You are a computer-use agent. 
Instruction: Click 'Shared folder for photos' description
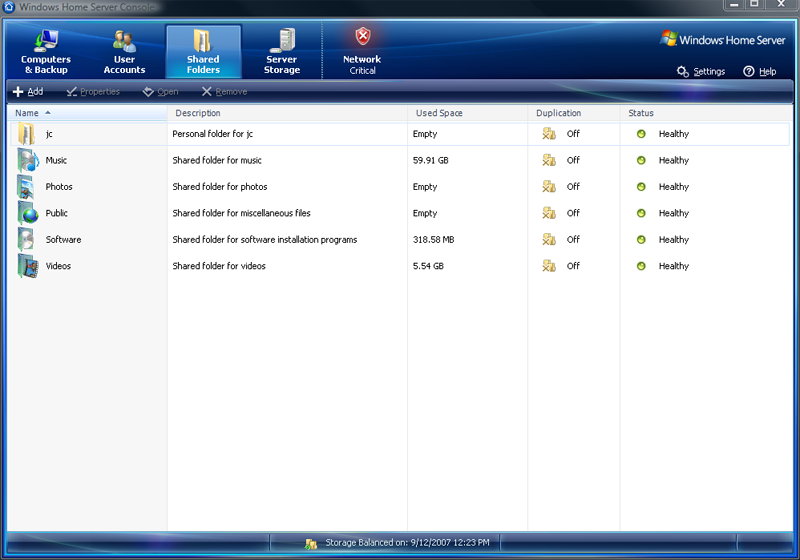pyautogui.click(x=220, y=187)
